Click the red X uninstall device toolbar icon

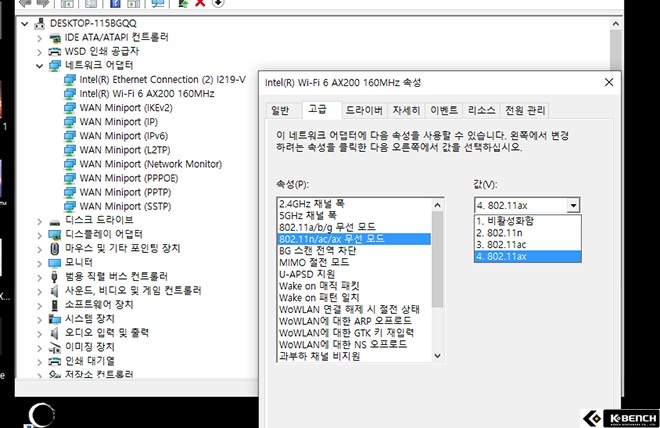click(x=200, y=3)
